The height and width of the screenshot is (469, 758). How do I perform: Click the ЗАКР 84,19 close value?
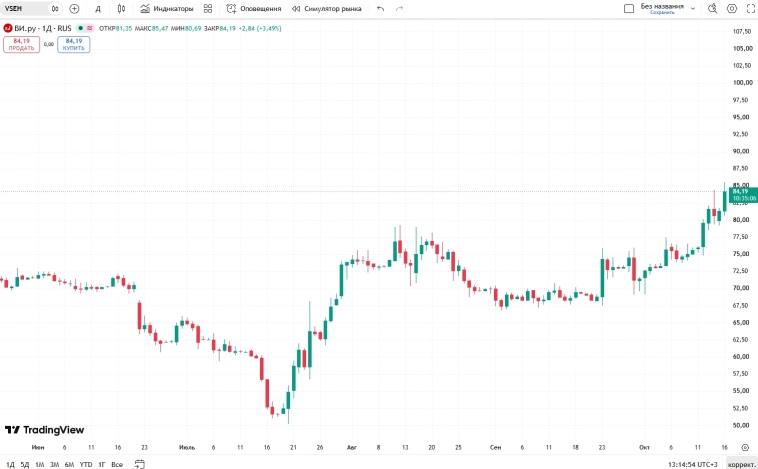coord(219,29)
